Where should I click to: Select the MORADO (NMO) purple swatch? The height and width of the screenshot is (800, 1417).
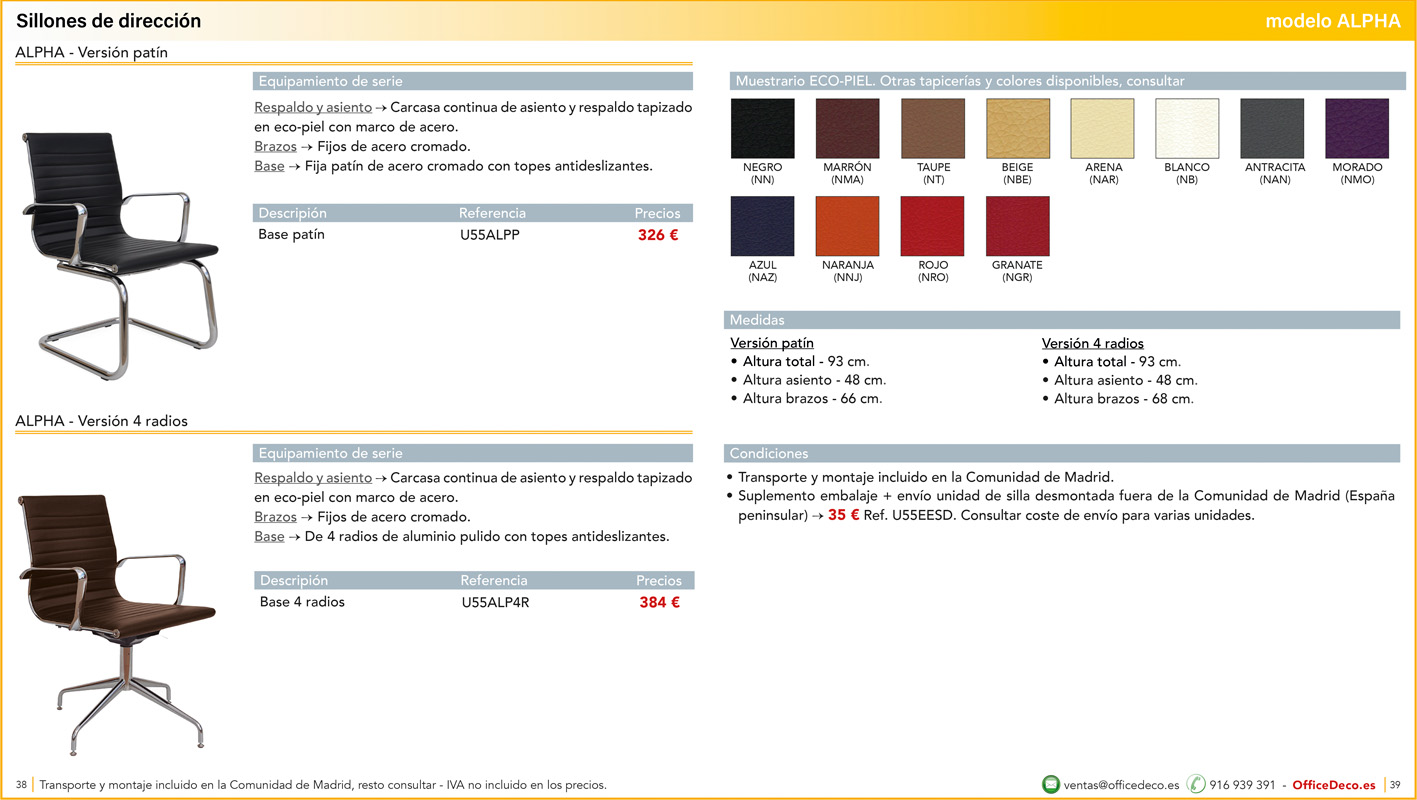[1357, 128]
